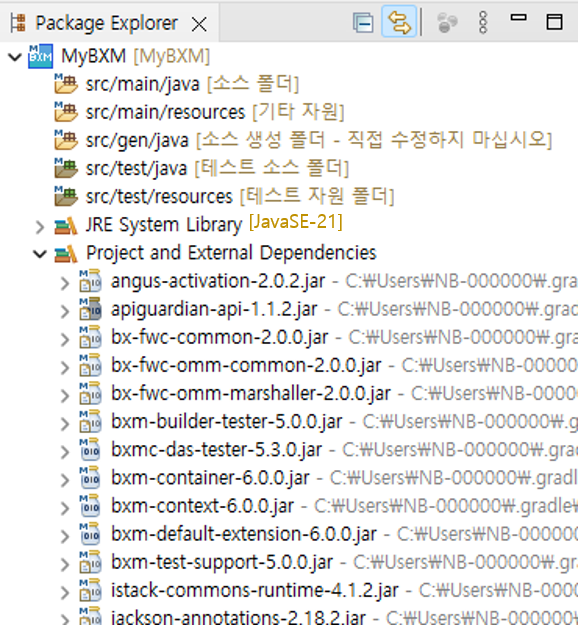
Task: Maximize the Package Explorer view
Action: [554, 22]
